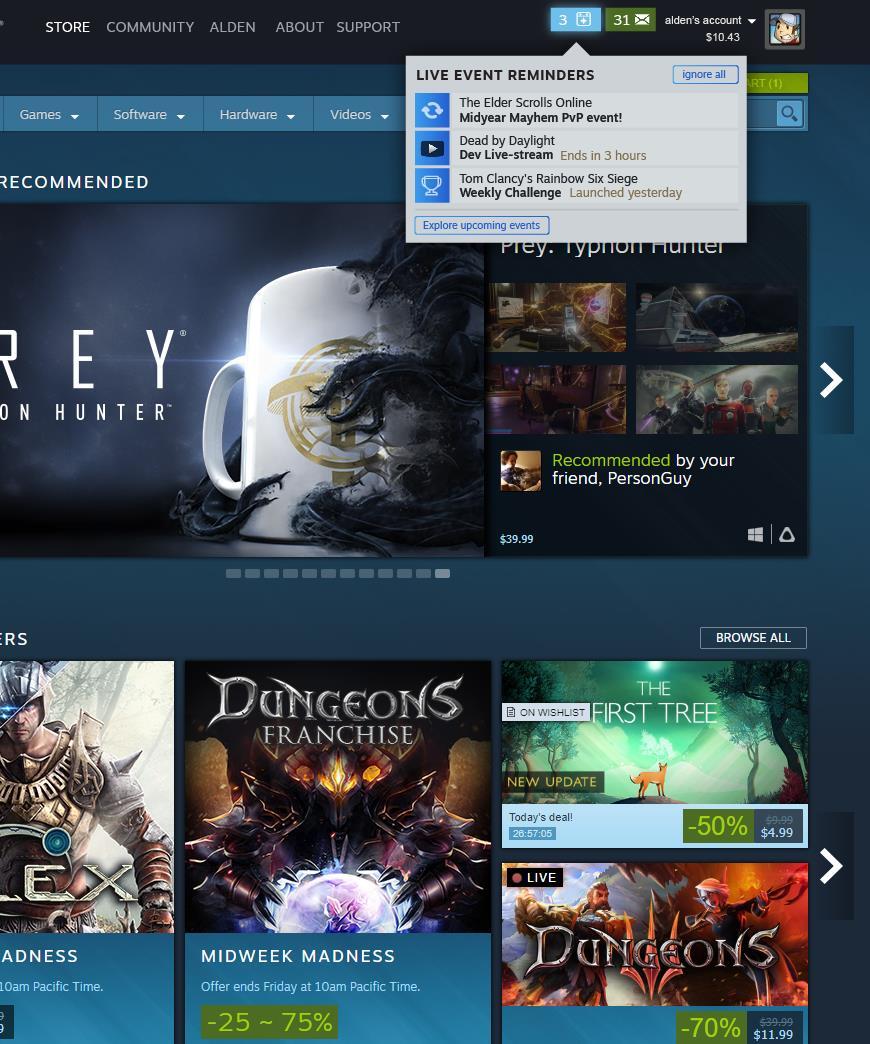Open Rainbow Six Siege Weekly Challenge reminder
Image resolution: width=870 pixels, height=1044 pixels.
(576, 186)
